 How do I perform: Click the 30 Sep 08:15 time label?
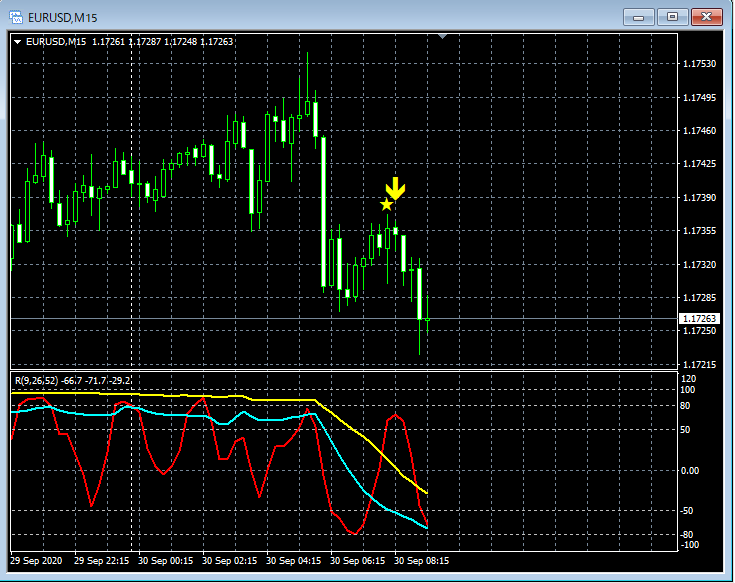point(421,561)
